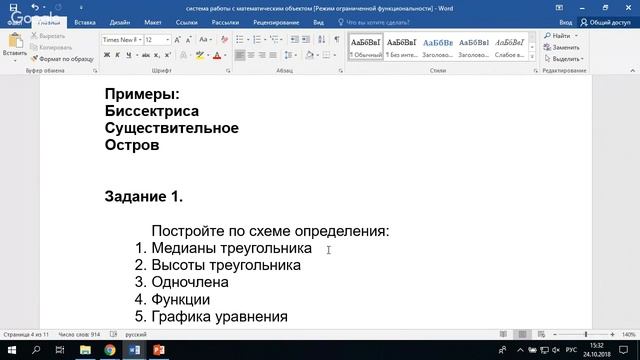Open the Вставка ribbon tab

coord(85,22)
